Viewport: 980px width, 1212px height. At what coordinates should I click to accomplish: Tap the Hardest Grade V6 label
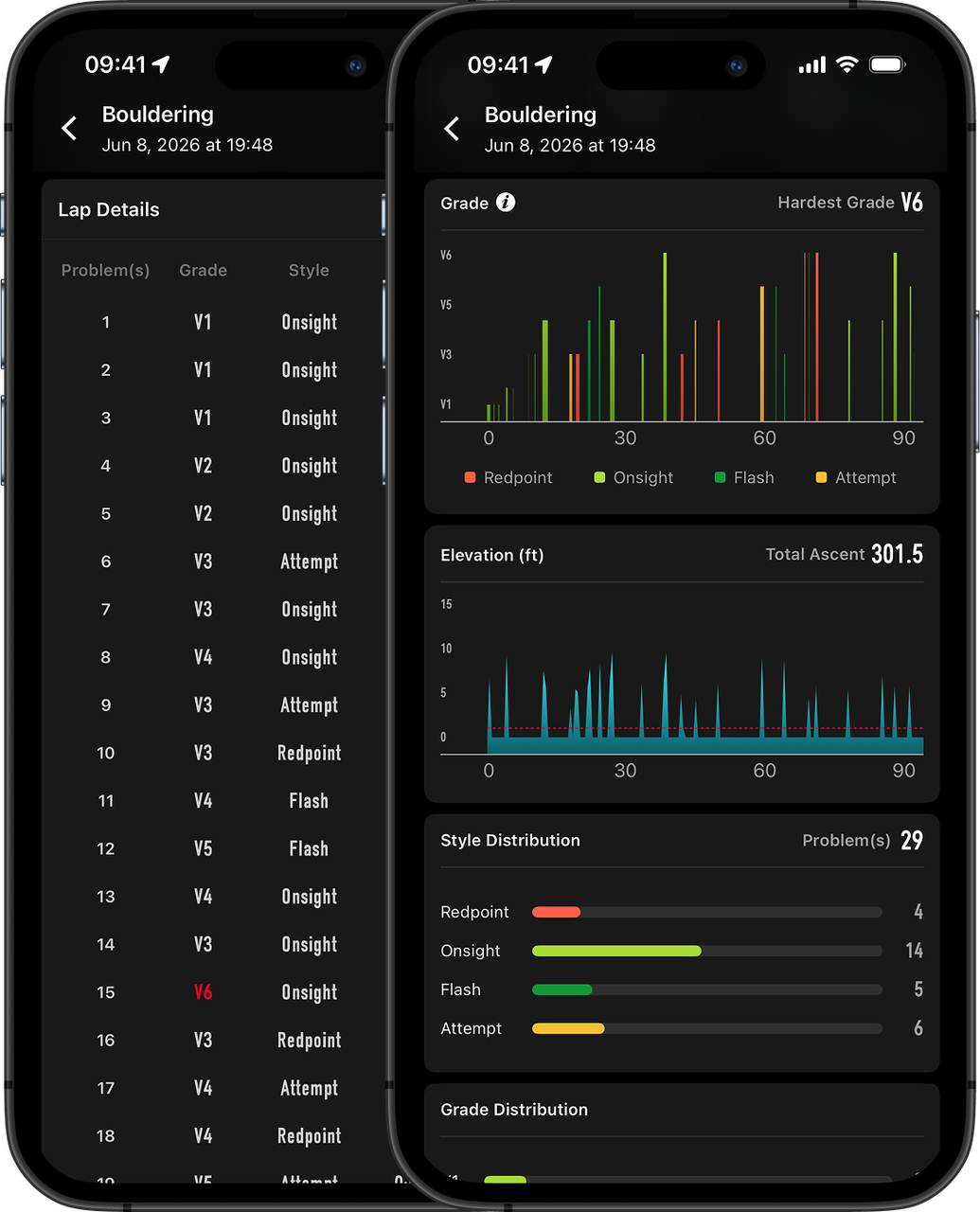coord(849,203)
